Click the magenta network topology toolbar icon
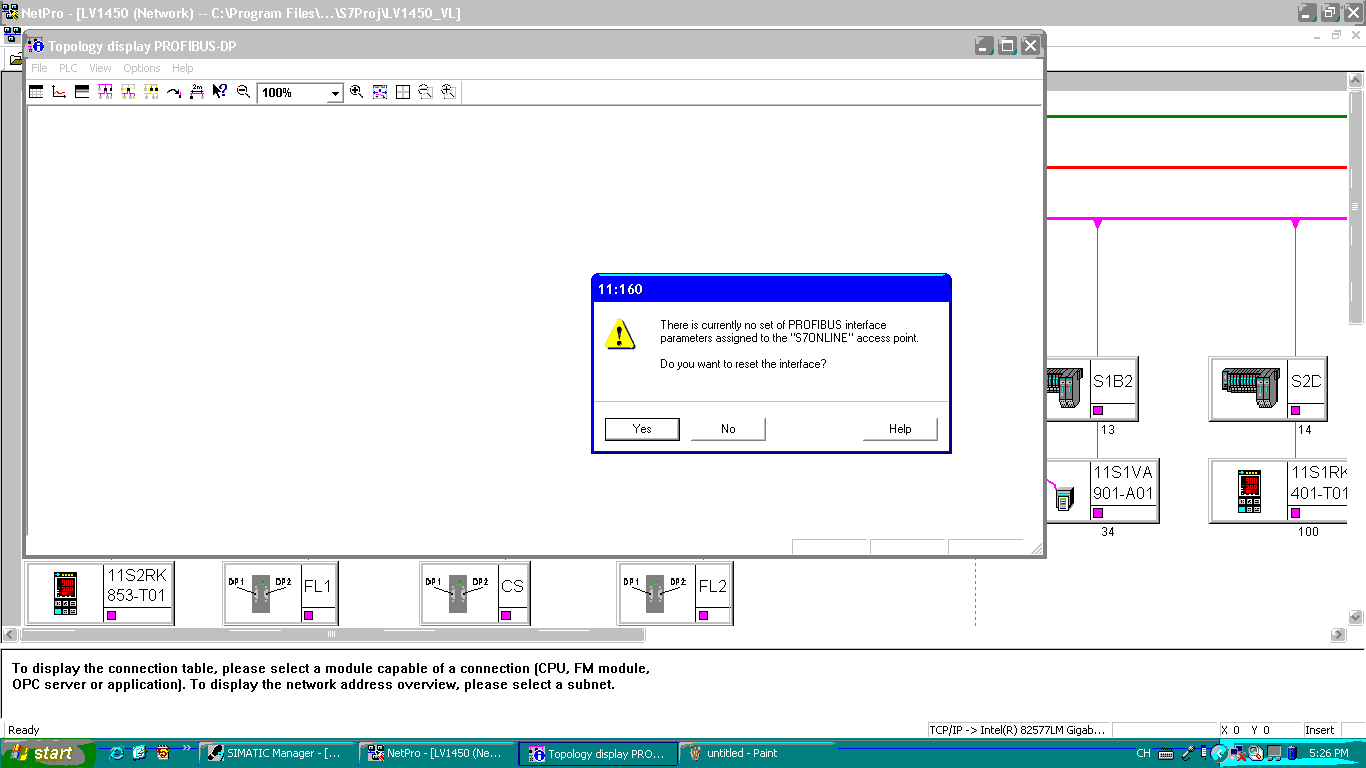The width and height of the screenshot is (1366, 768). coord(105,92)
